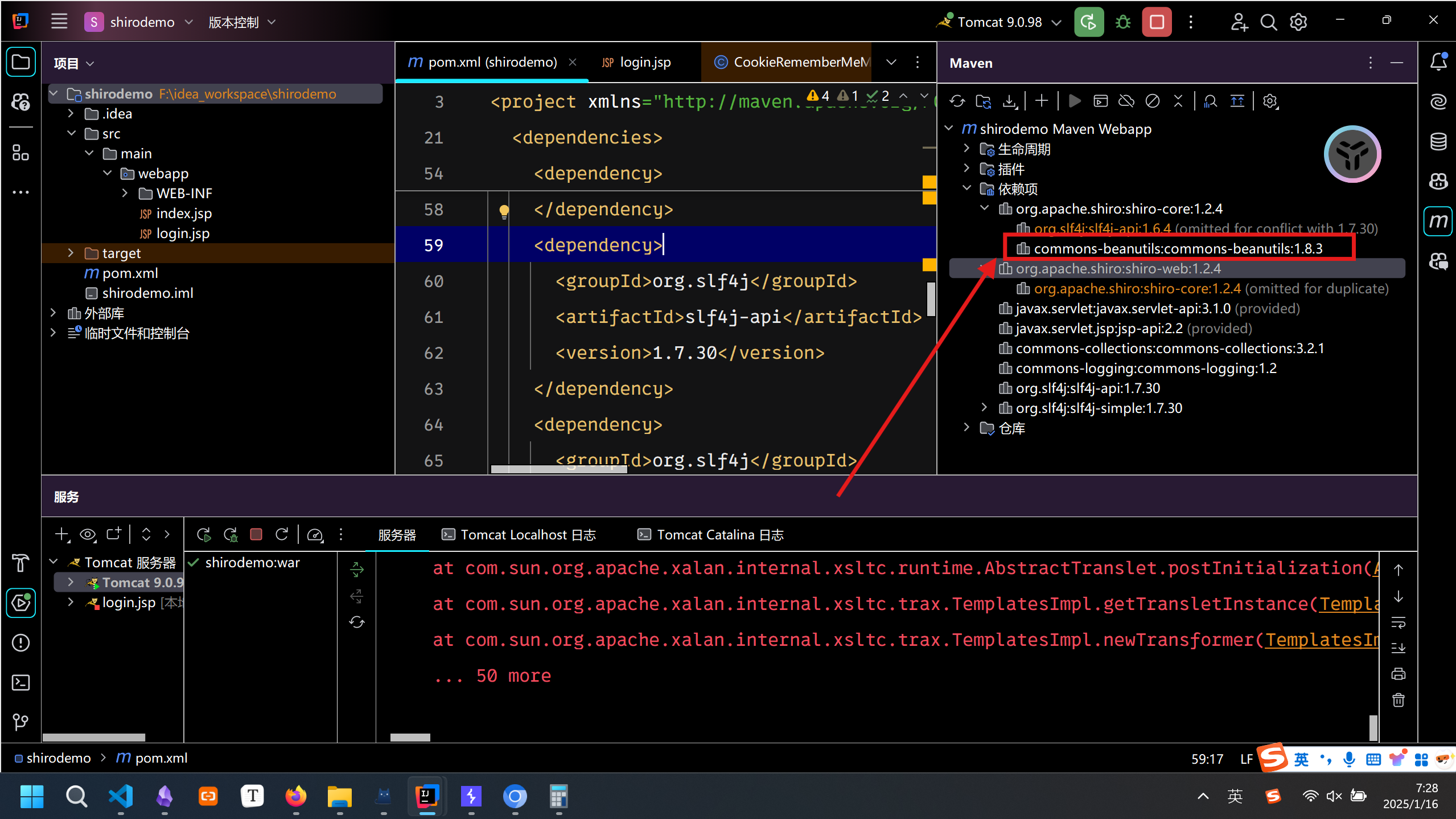Click editor horizontal scrollbar
Image resolution: width=1456 pixels, height=819 pixels.
coord(558,469)
